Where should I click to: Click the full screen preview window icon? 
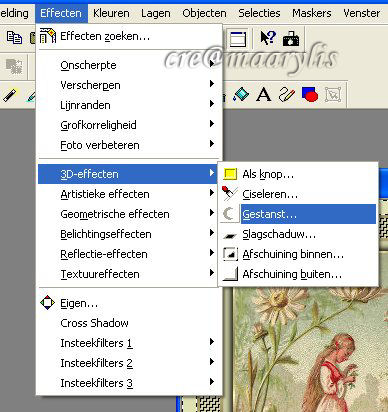pyautogui.click(x=238, y=39)
